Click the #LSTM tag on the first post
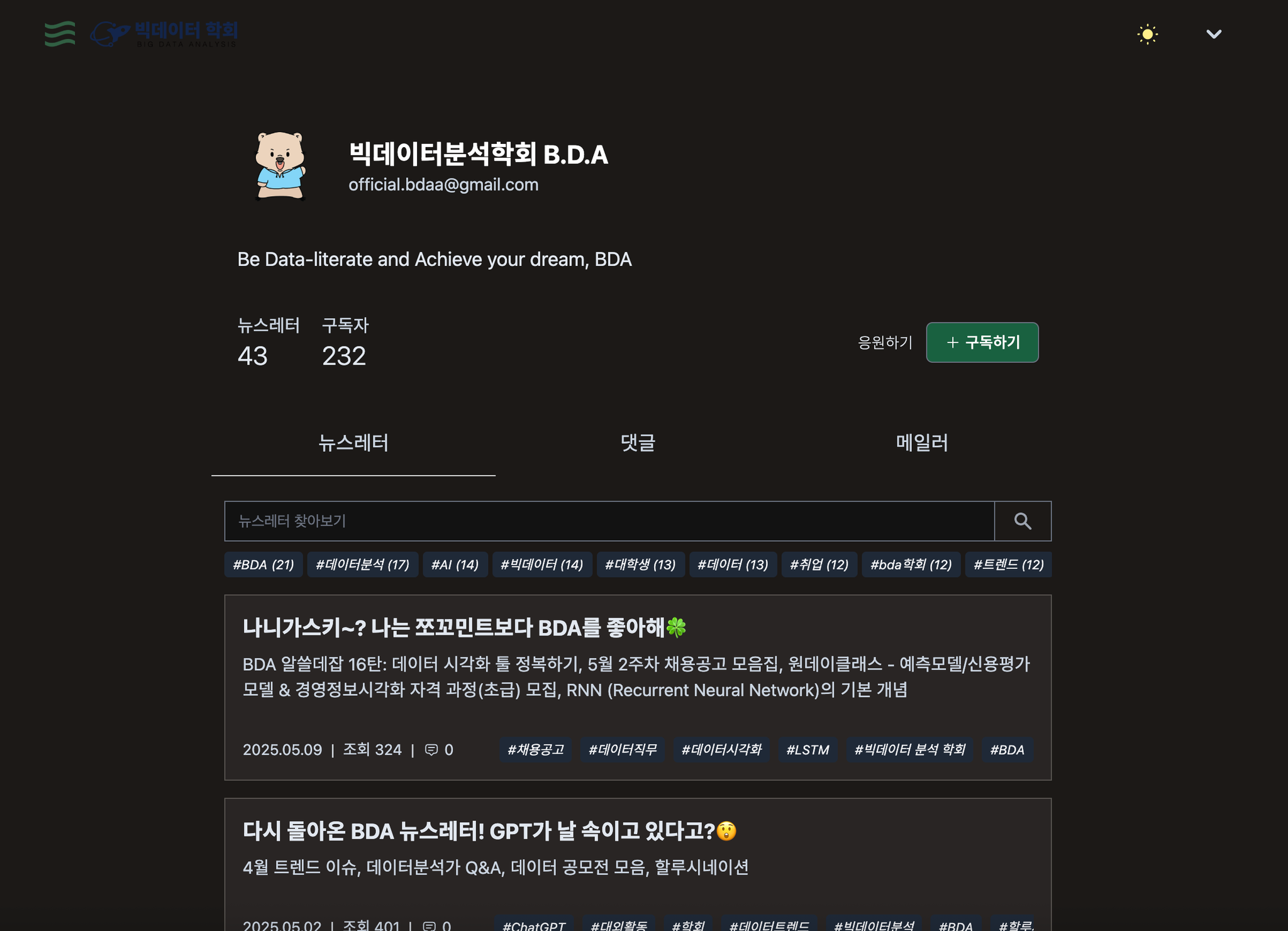The height and width of the screenshot is (931, 1288). [808, 750]
